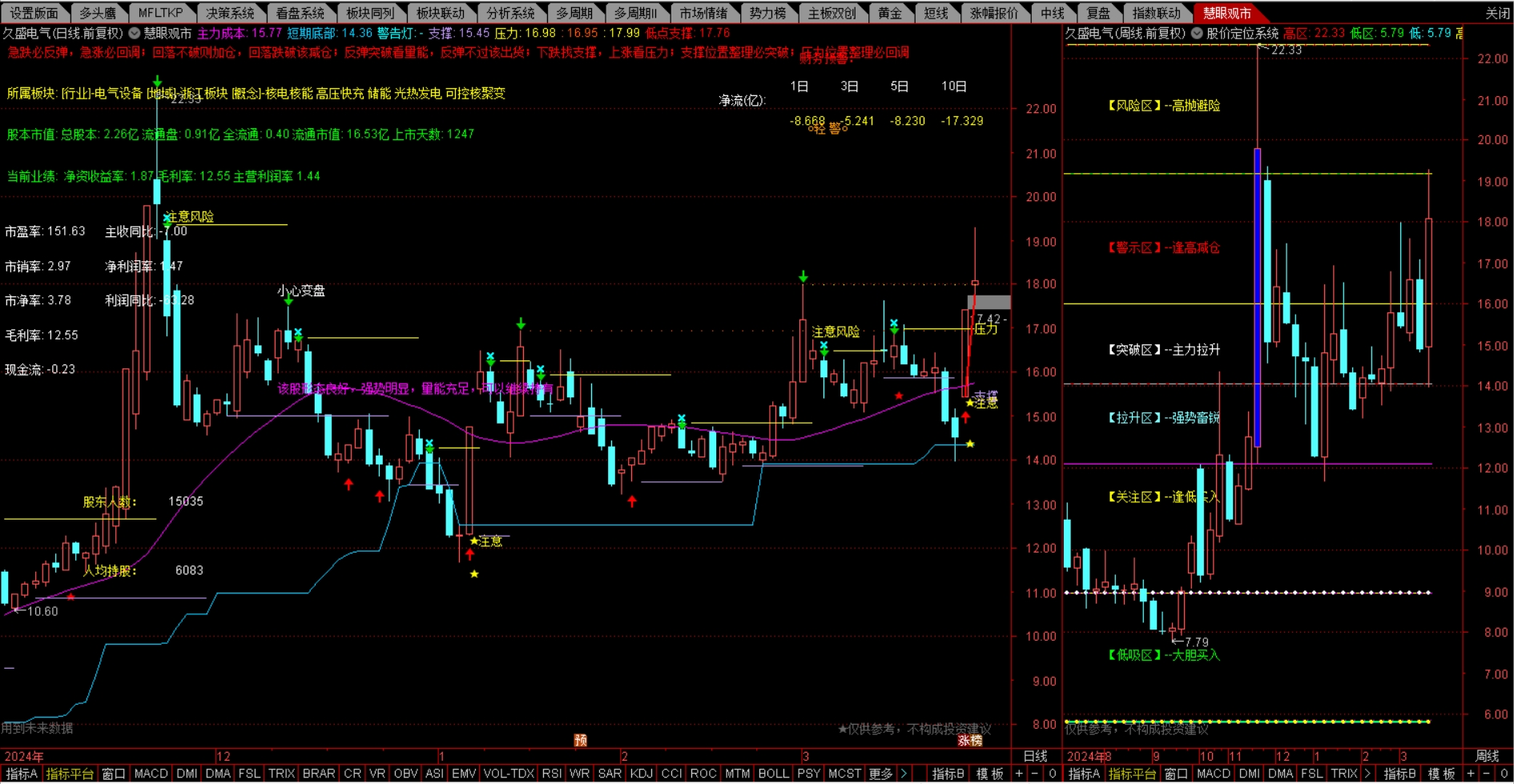Open the MFLTKP tab
The image size is (1514, 784).
pyautogui.click(x=160, y=13)
